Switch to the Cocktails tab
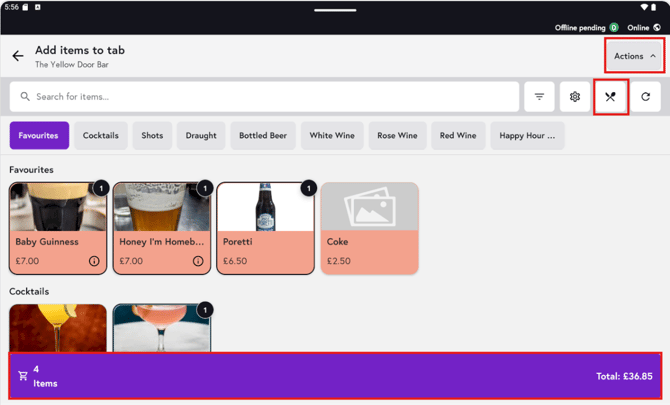The image size is (670, 405). [x=100, y=136]
